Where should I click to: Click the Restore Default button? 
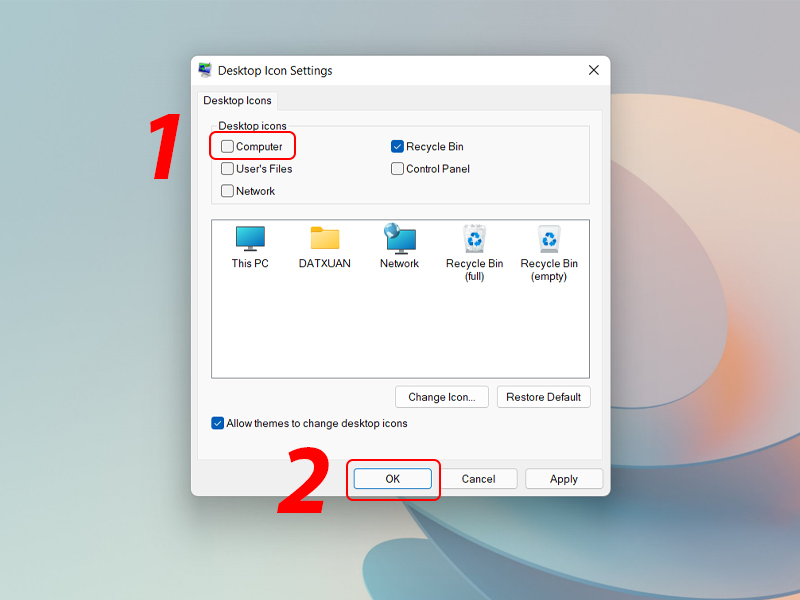[543, 397]
